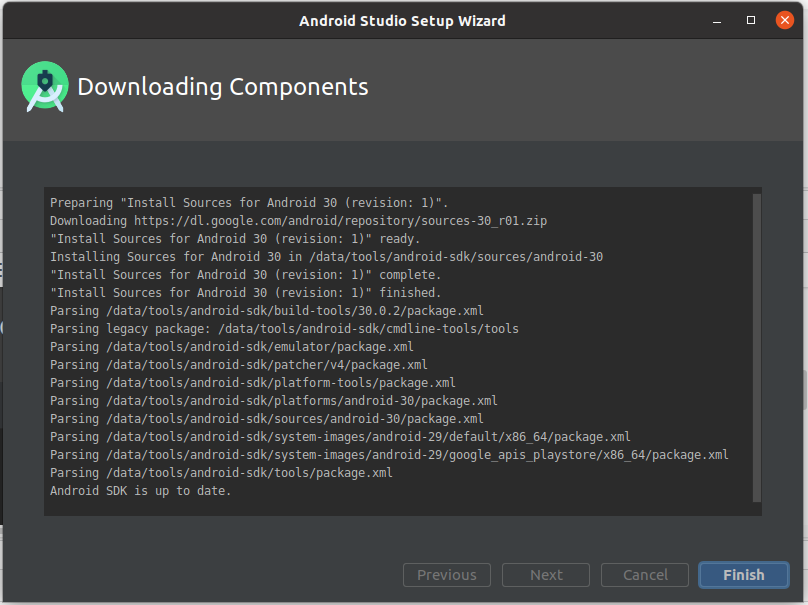This screenshot has width=808, height=605.
Task: Click the Finish button
Action: pos(744,575)
